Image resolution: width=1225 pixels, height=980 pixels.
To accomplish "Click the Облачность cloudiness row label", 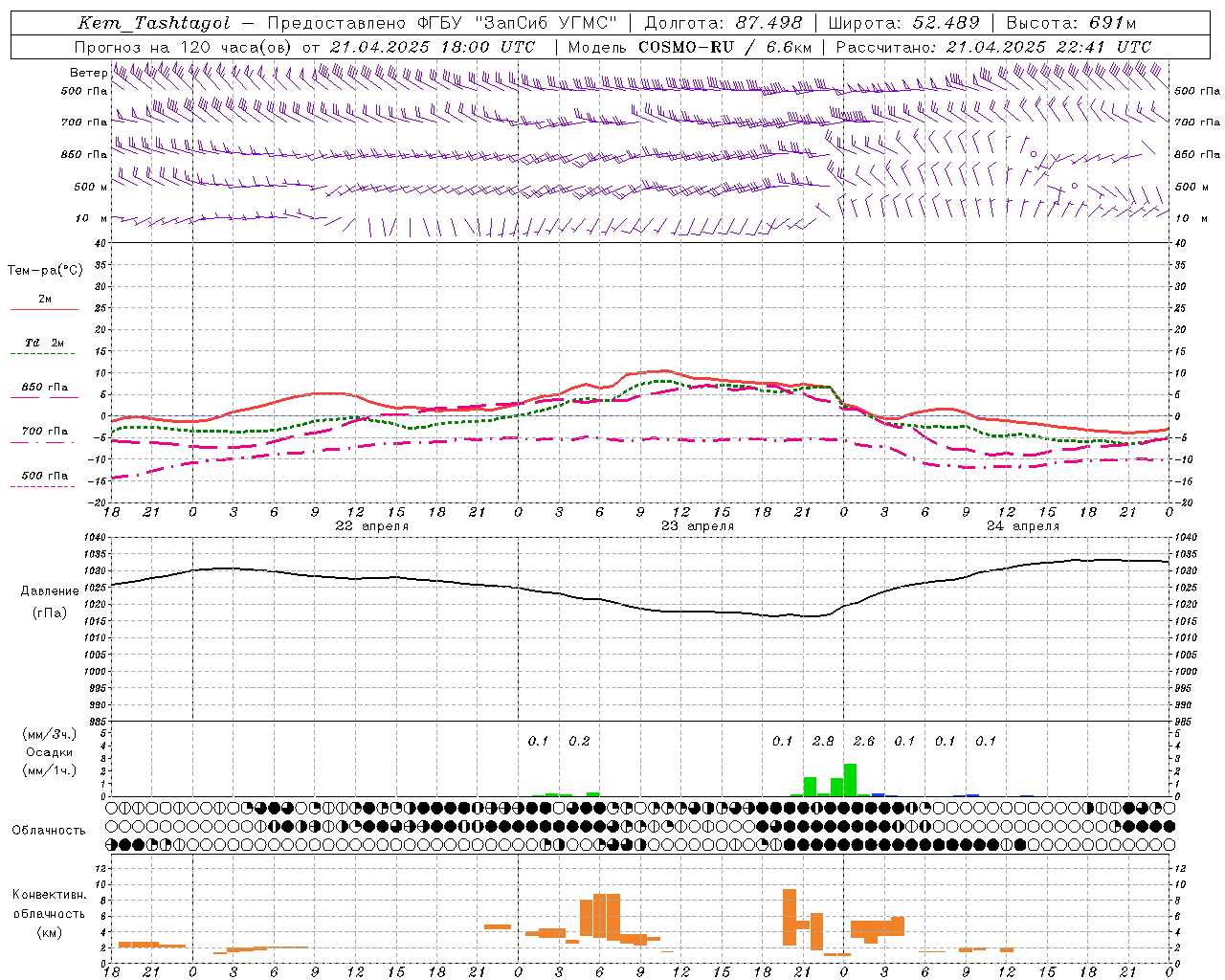I will (49, 830).
